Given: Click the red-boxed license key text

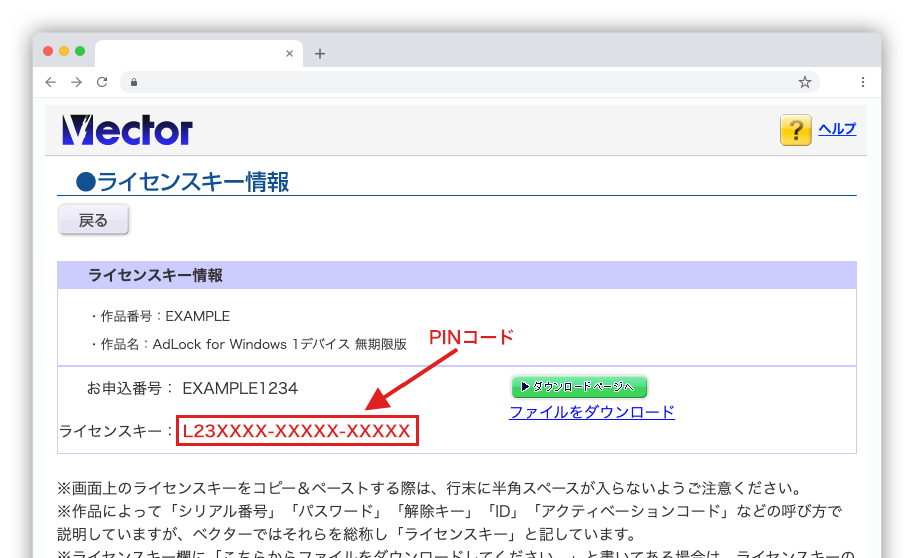Looking at the screenshot, I should 297,431.
